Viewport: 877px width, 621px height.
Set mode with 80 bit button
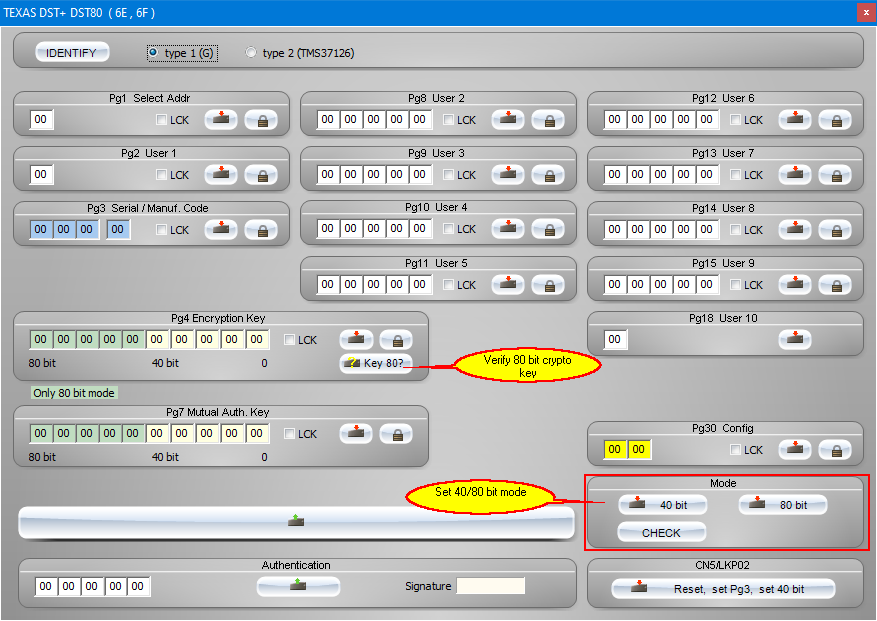coord(782,505)
